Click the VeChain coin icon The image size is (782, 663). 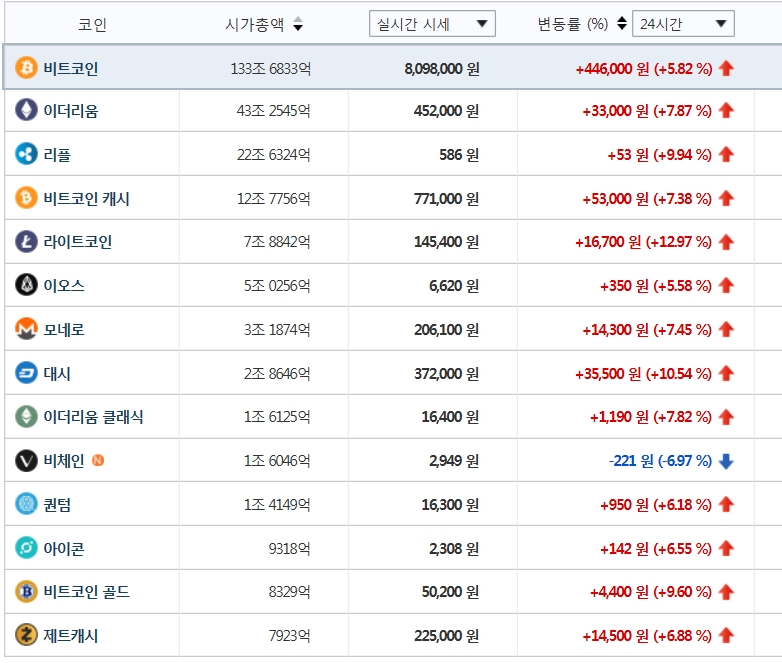tap(26, 461)
